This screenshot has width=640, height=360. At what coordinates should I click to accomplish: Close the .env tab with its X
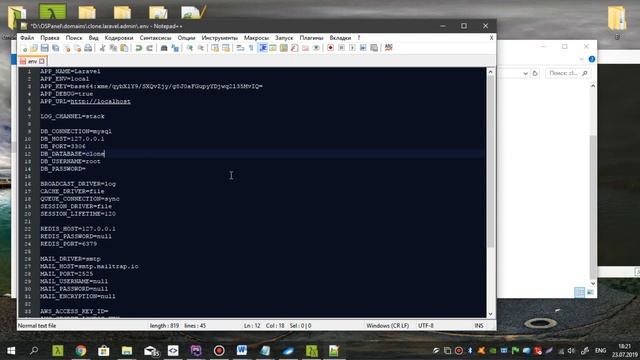tap(42, 61)
